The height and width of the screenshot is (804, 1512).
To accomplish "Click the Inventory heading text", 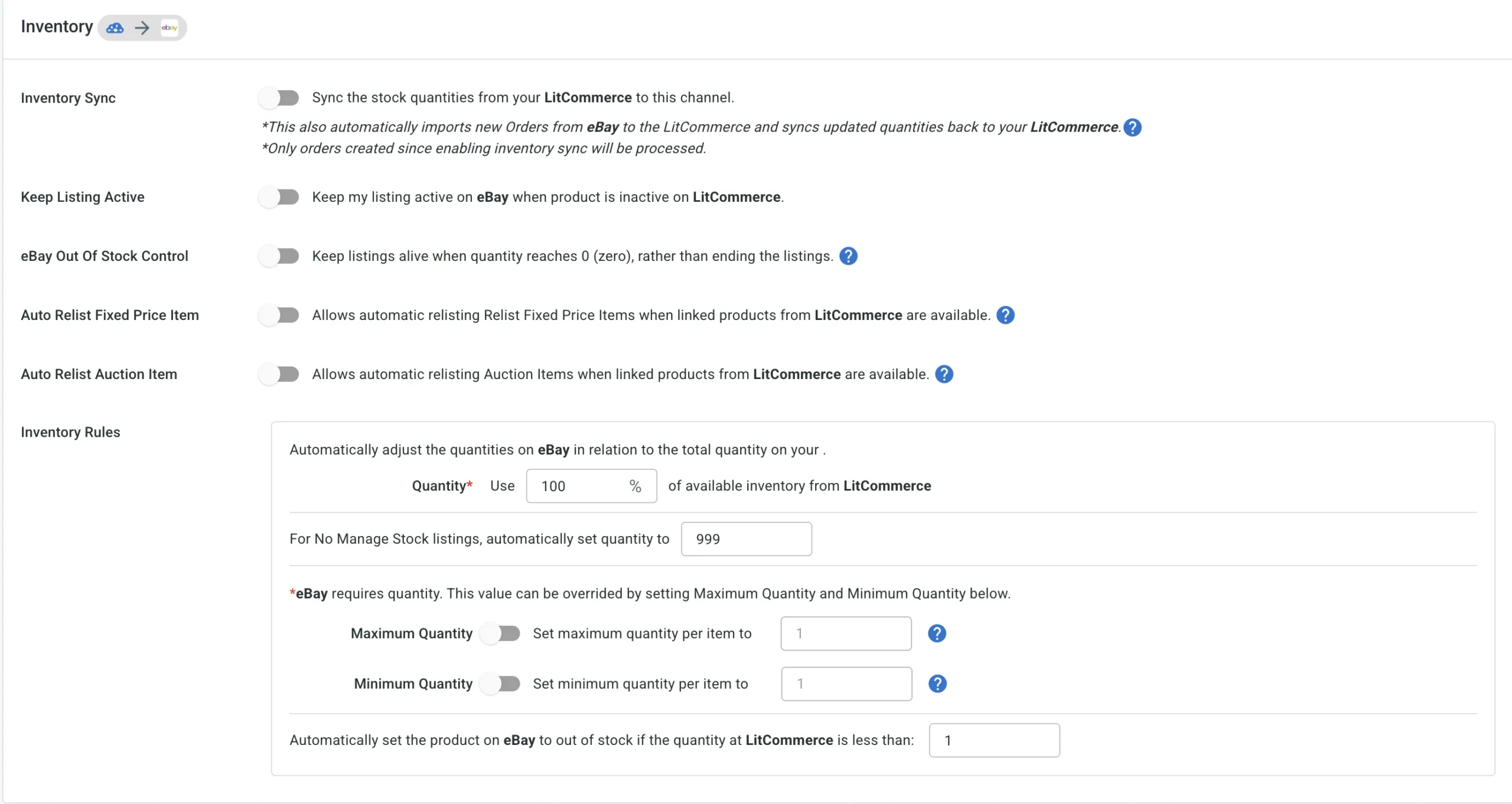I will 57,27.
